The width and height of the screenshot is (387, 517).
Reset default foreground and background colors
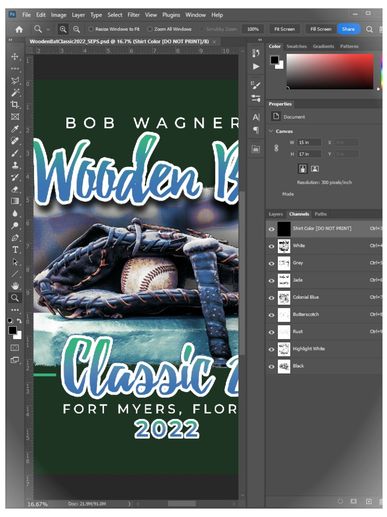11,321
